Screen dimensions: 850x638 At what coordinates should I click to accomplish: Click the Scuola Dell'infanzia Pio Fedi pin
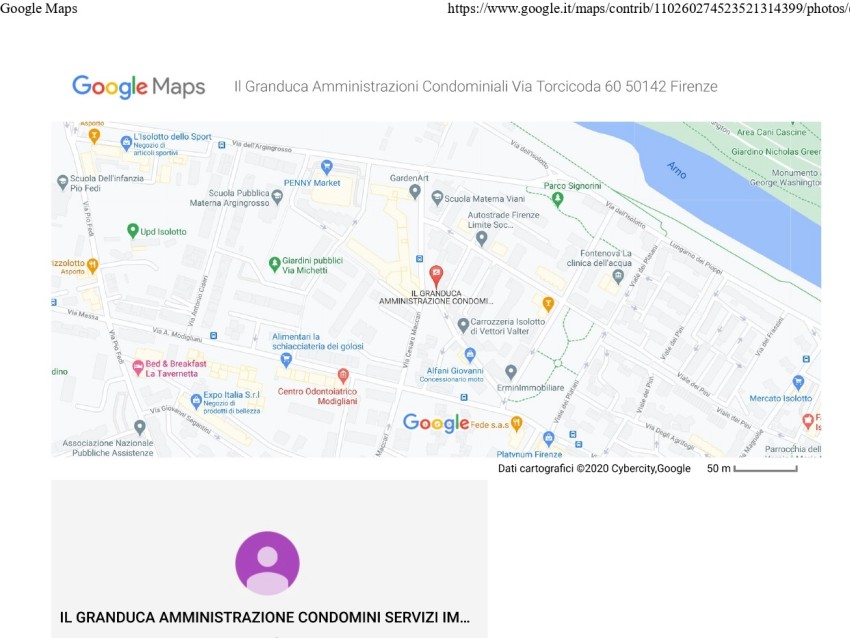click(62, 182)
